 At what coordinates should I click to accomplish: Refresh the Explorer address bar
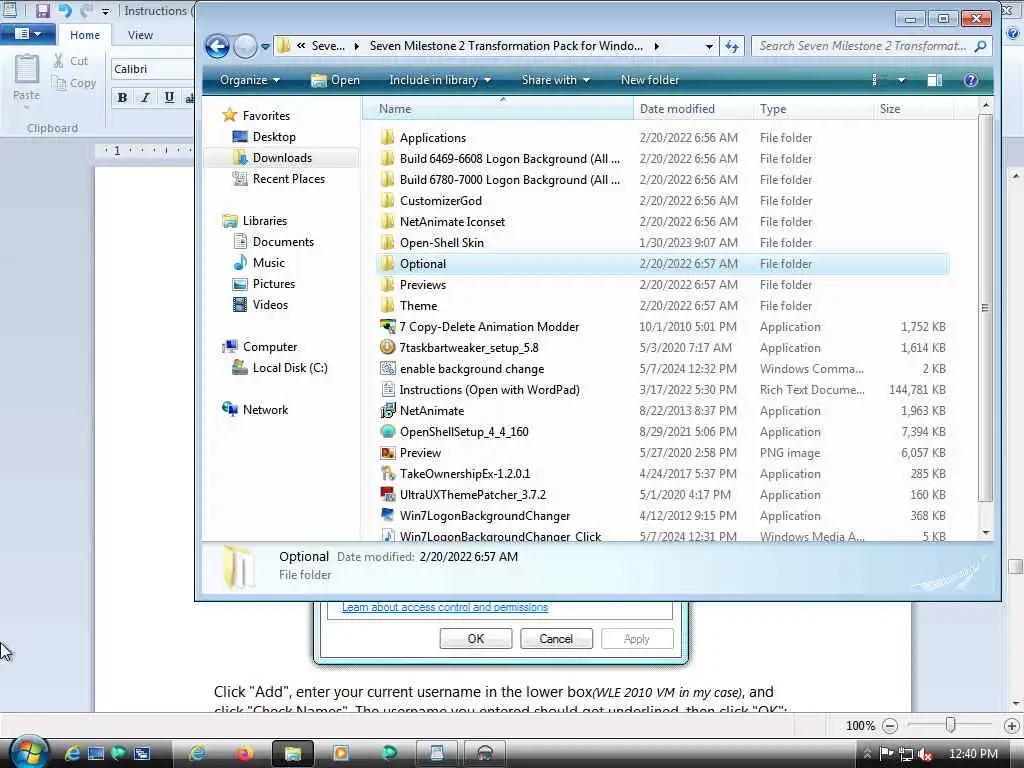tap(731, 46)
